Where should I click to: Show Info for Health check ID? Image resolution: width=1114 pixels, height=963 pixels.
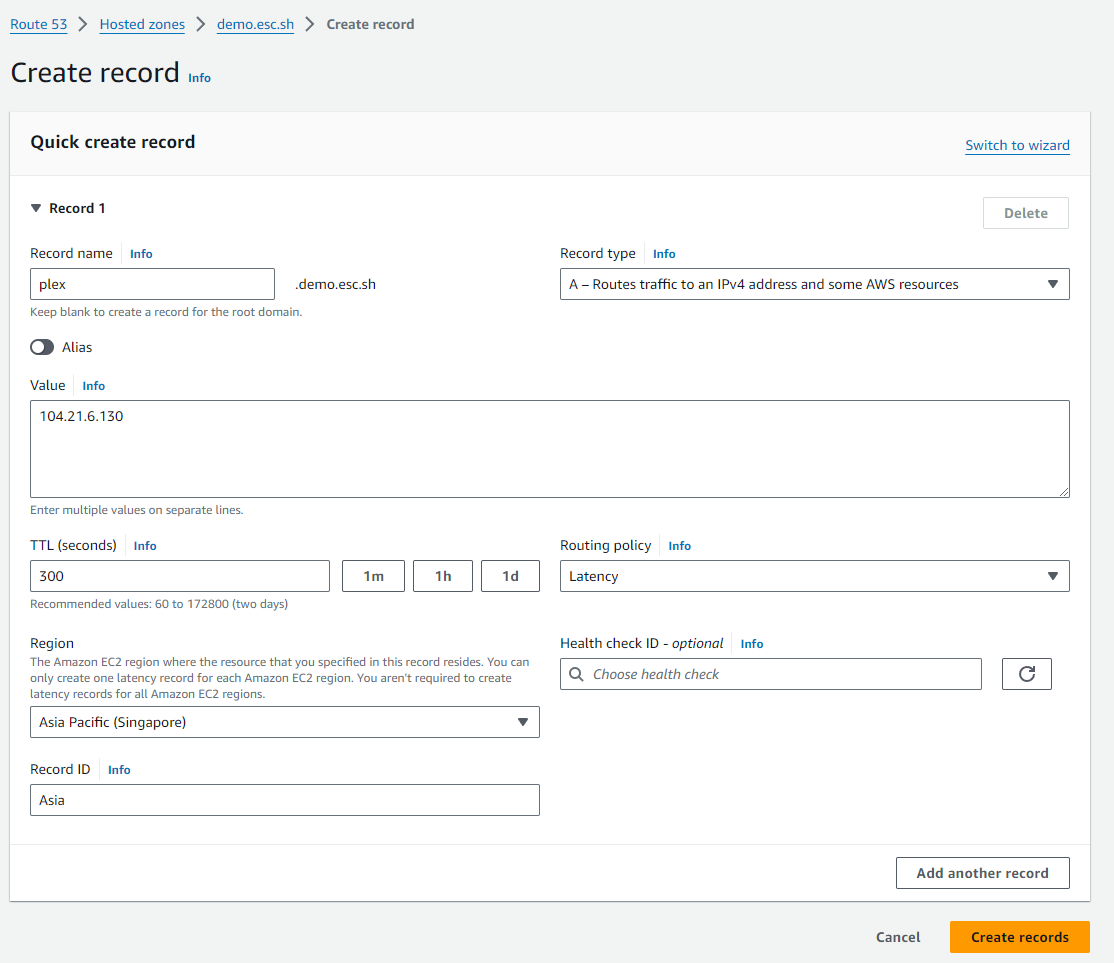coord(751,644)
